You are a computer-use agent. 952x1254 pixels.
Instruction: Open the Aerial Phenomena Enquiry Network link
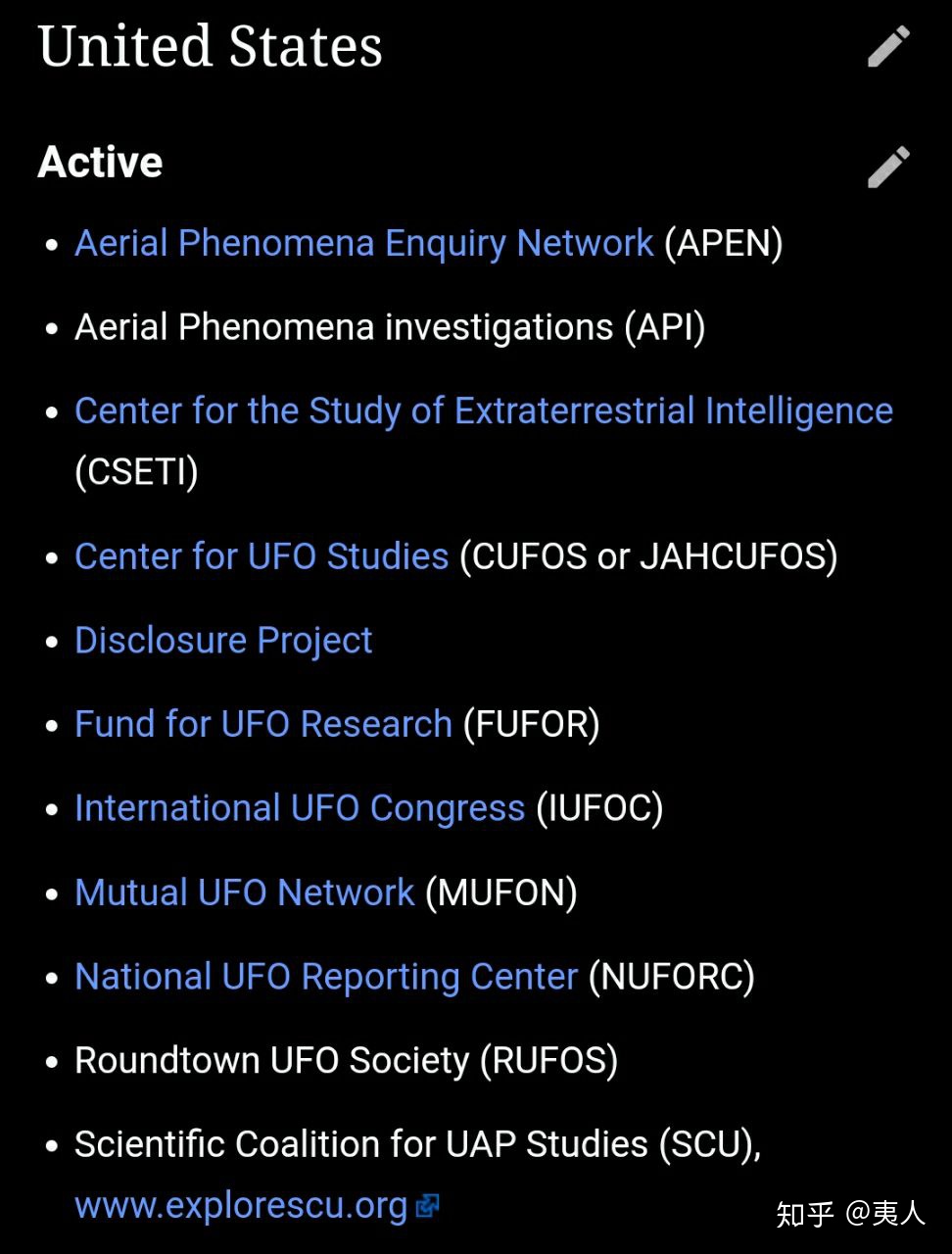[363, 243]
